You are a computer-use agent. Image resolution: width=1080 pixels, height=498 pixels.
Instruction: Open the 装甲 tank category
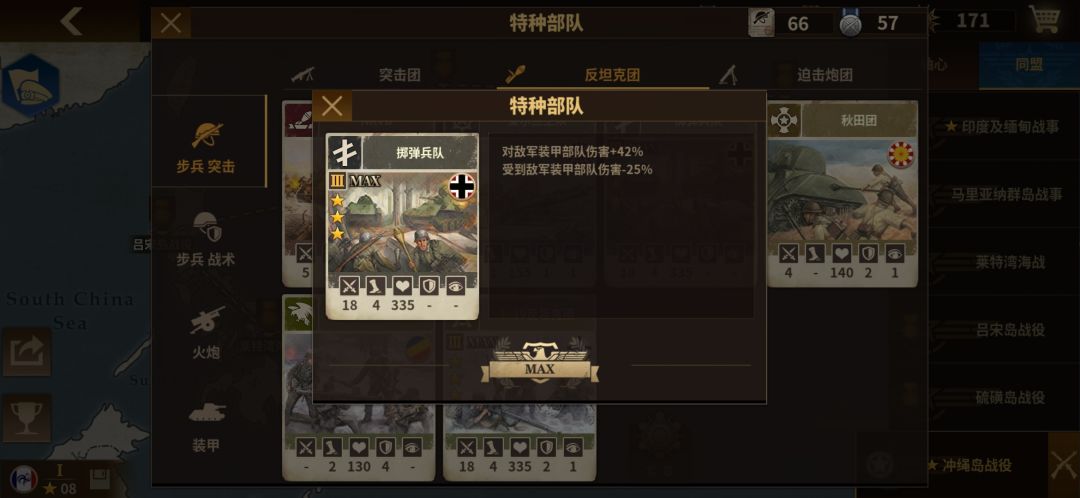tap(206, 426)
